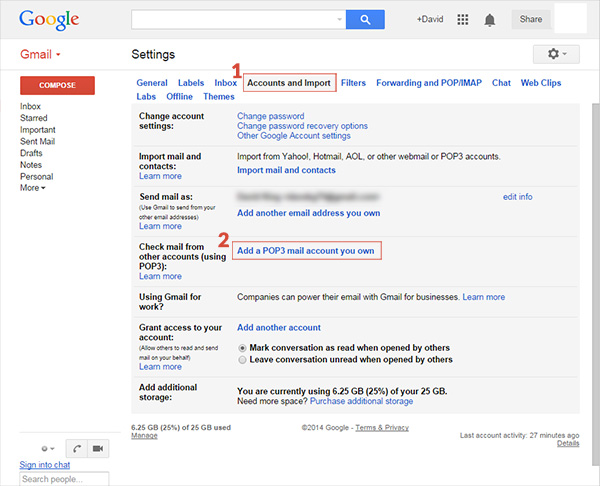Click Add a POP3 mail account link
The height and width of the screenshot is (486, 600).
tap(306, 251)
